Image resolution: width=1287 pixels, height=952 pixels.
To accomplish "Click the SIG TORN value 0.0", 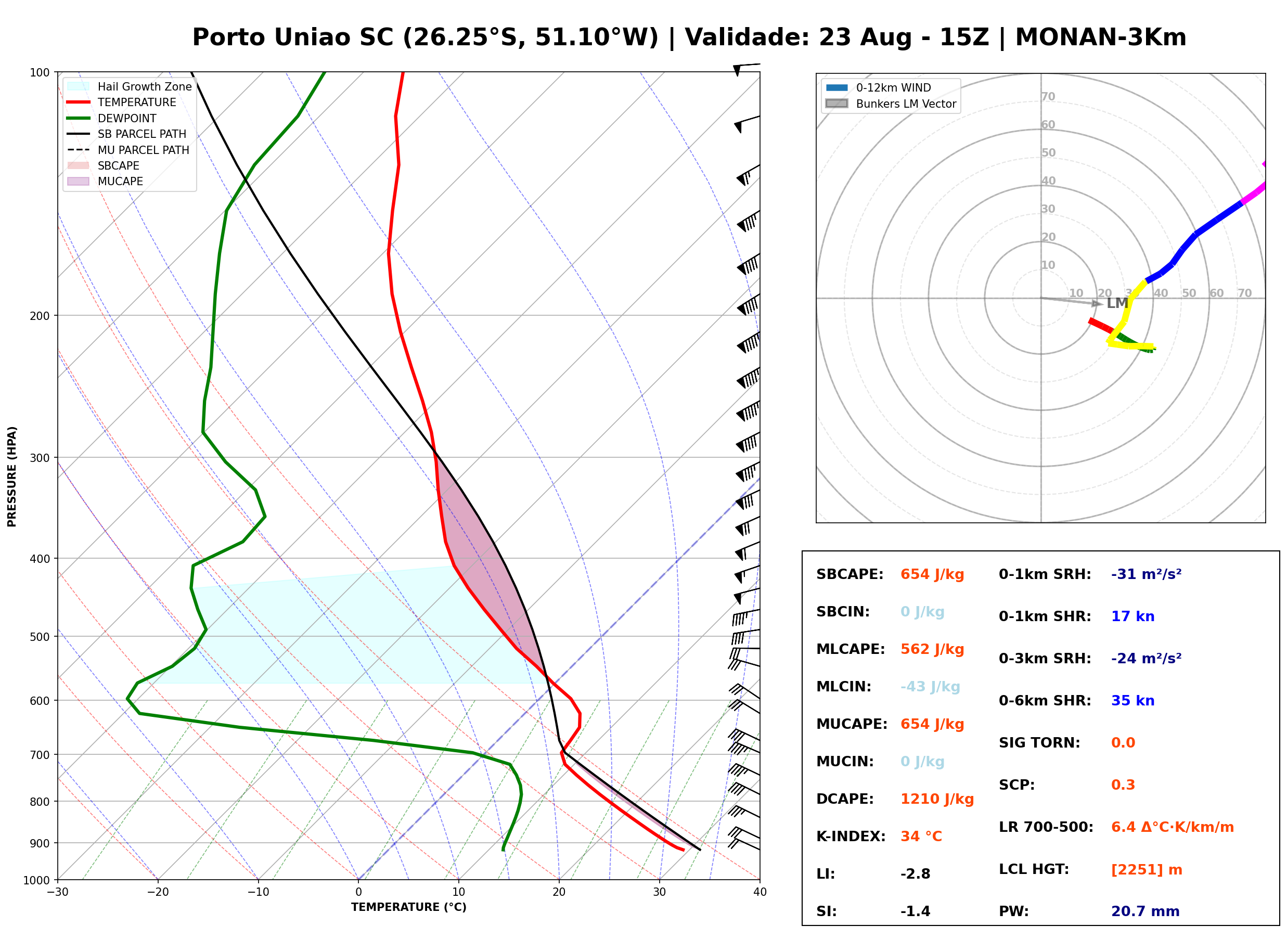I will [1124, 743].
